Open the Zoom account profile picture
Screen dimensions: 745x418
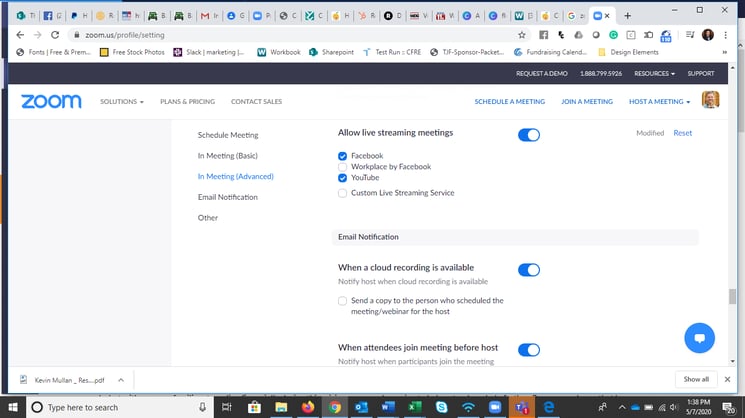710,100
